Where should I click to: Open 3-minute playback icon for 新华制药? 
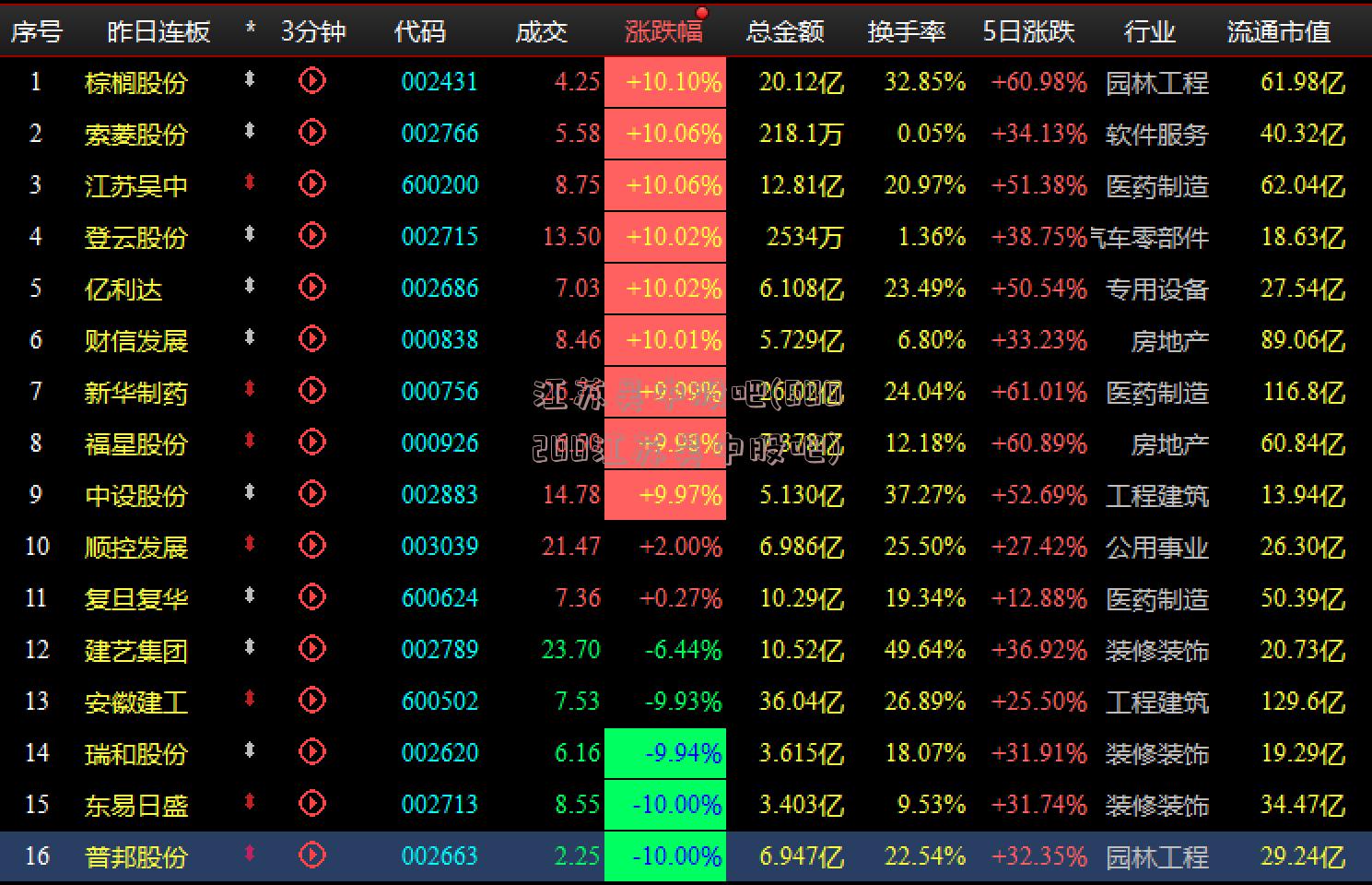312,391
